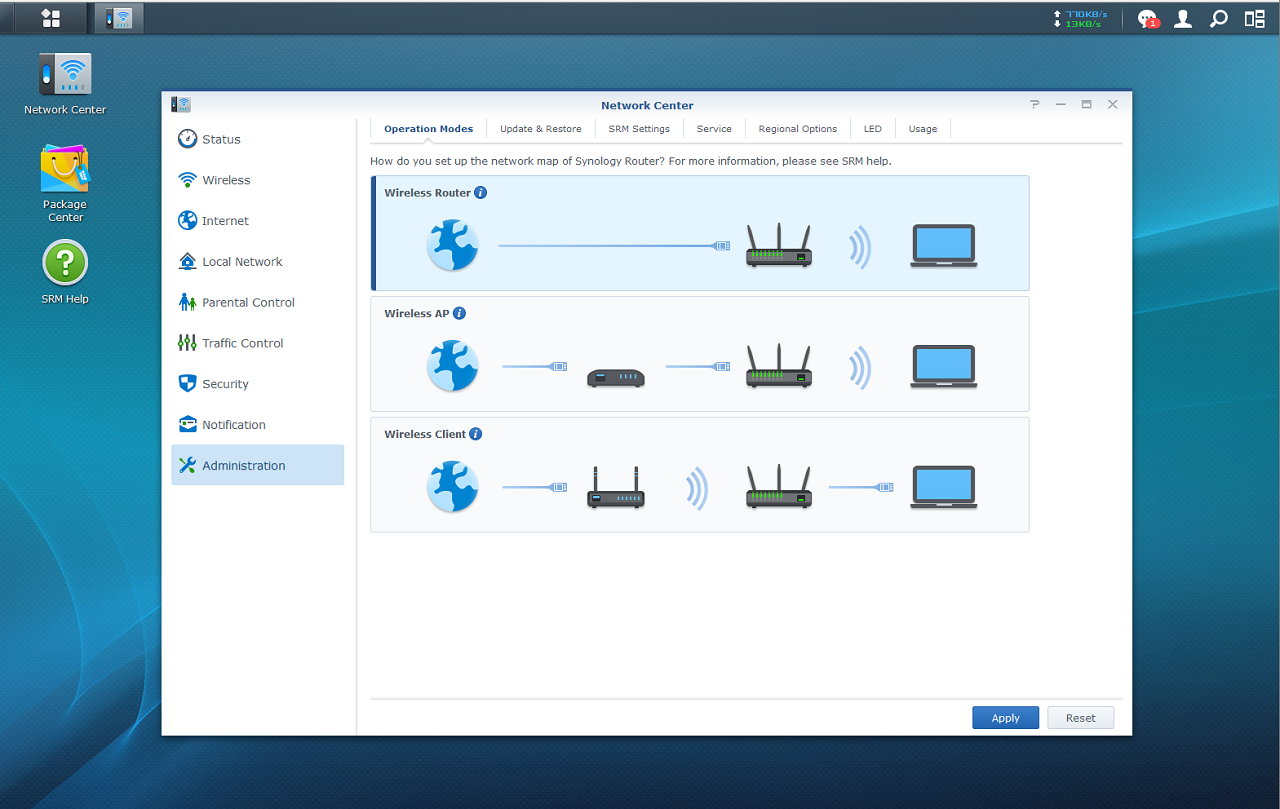
Task: Open Security in the sidebar
Action: 257,384
